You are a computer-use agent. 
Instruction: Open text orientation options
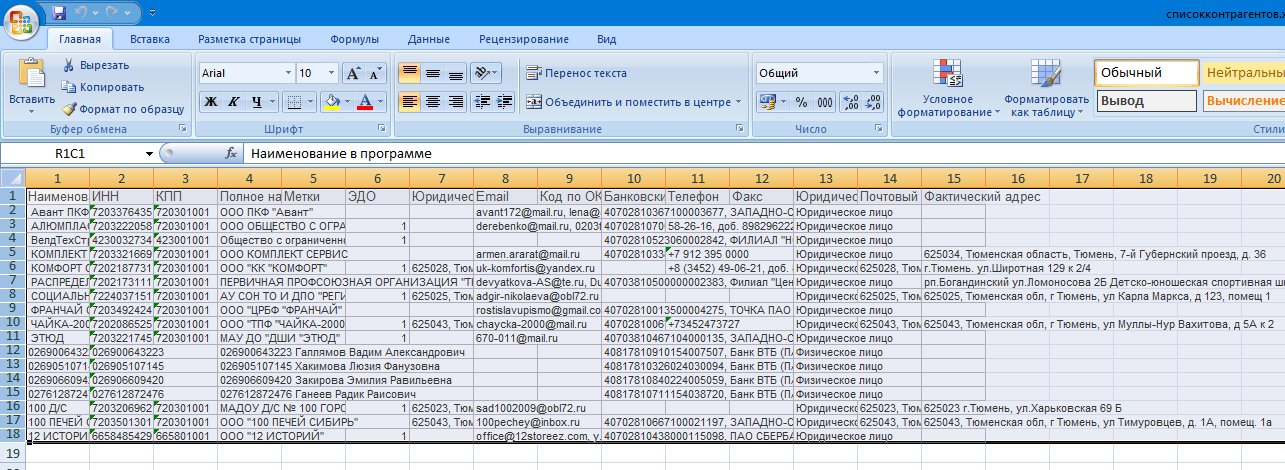click(485, 73)
